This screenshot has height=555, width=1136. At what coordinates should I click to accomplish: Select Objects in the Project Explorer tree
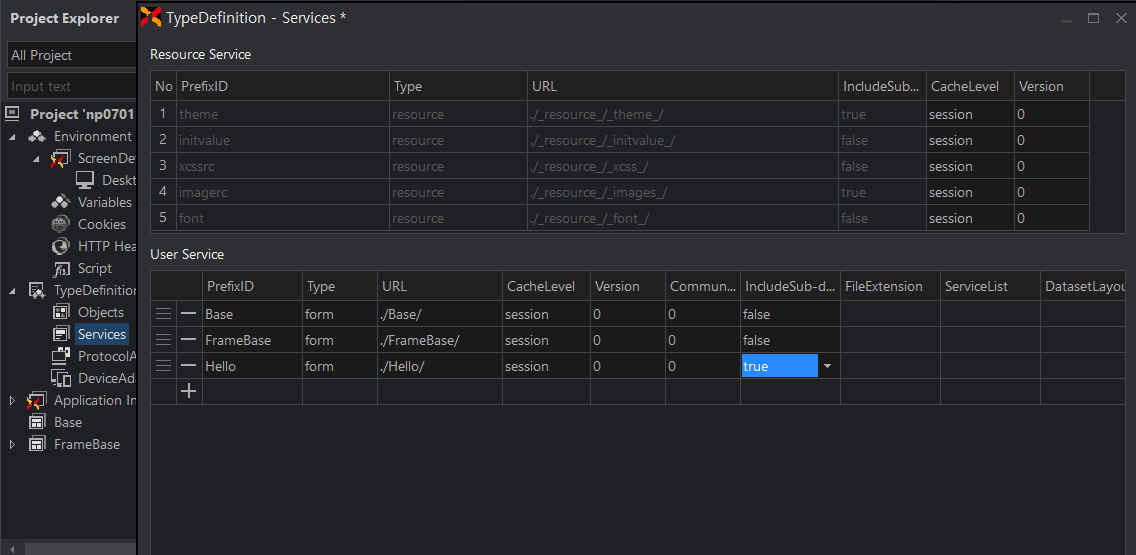pyautogui.click(x=101, y=312)
